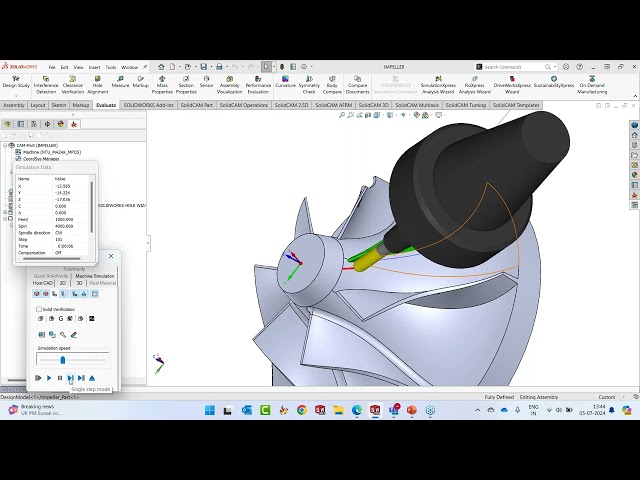The image size is (640, 480).
Task: Collapse the CAM-Part (IMPELLER) tree node
Action: click(5, 145)
